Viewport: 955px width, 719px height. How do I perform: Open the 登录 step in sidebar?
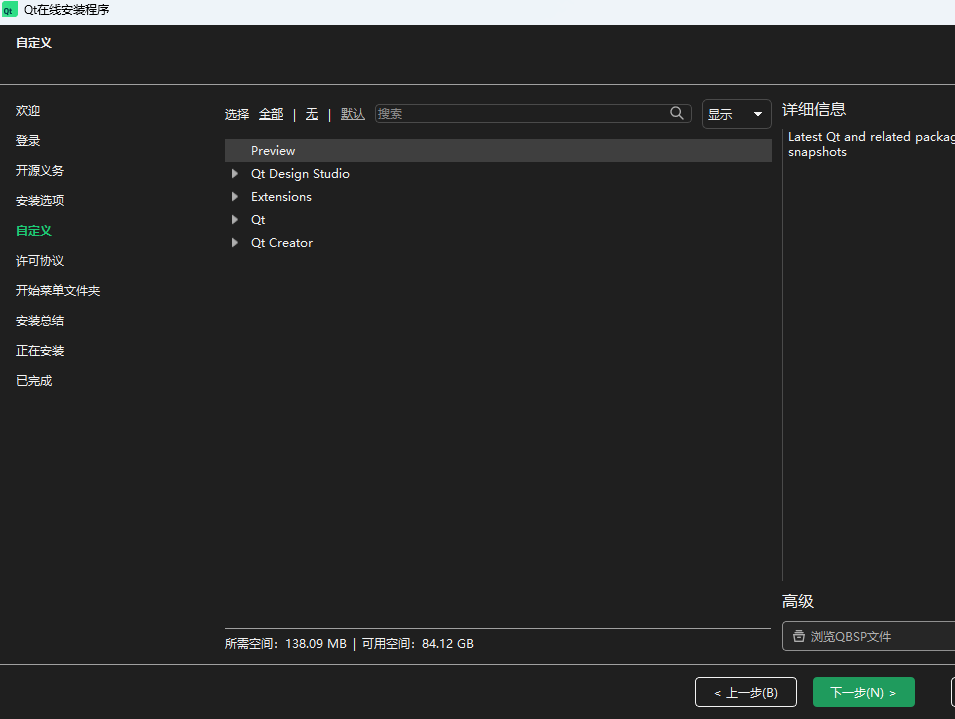[28, 141]
